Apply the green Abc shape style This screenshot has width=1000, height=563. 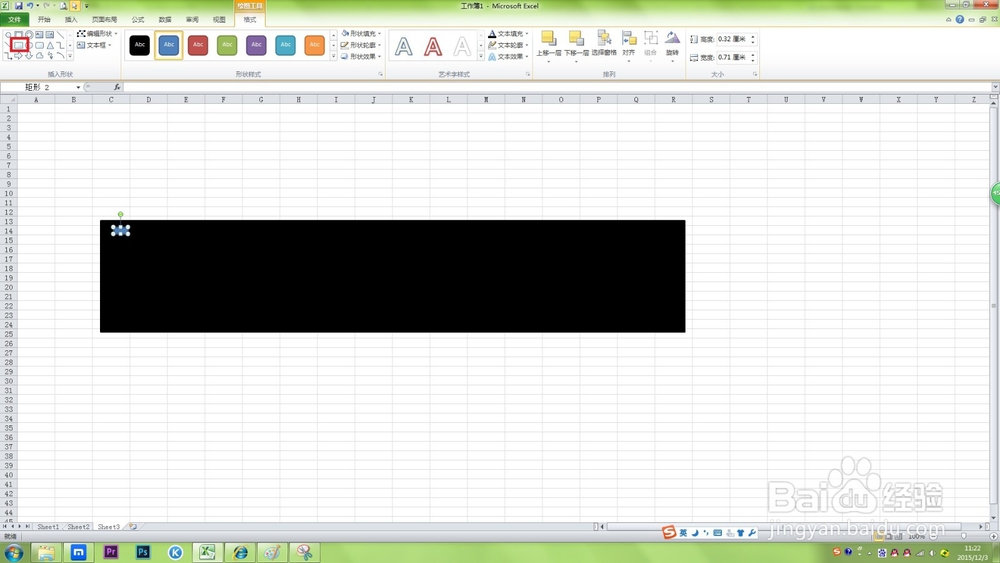coord(227,45)
